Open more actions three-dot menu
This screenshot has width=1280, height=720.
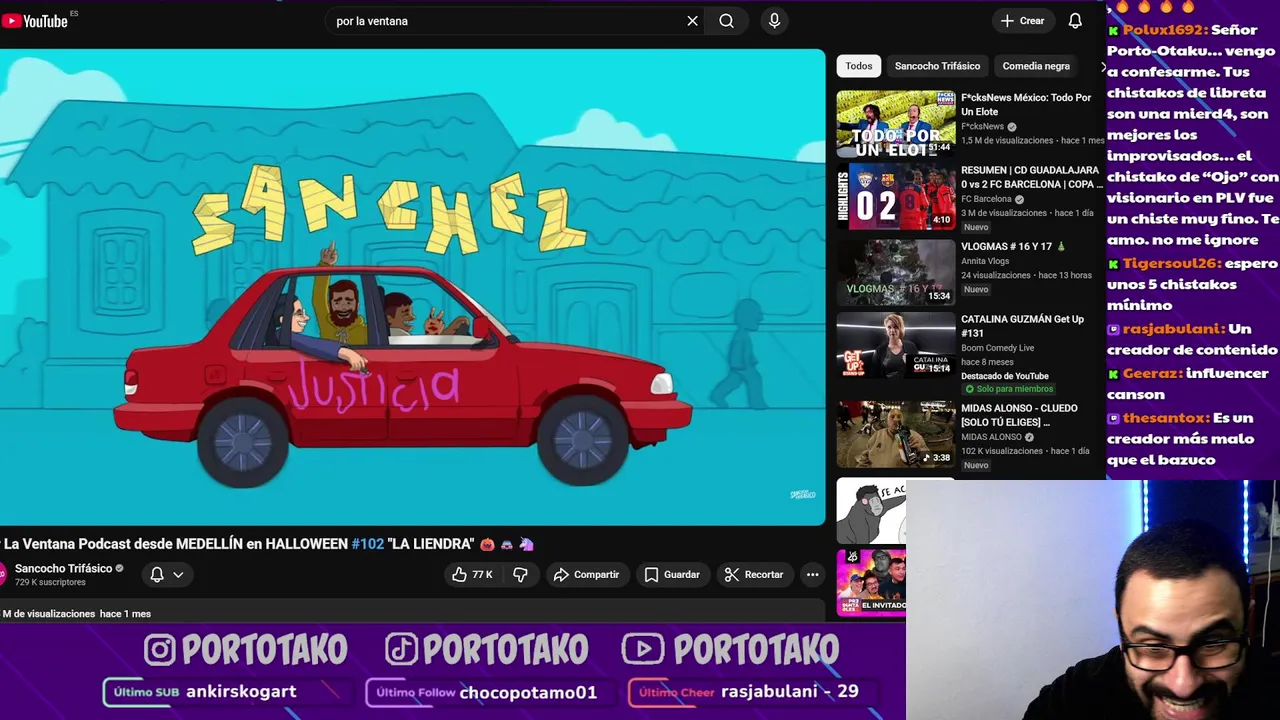[x=812, y=575]
